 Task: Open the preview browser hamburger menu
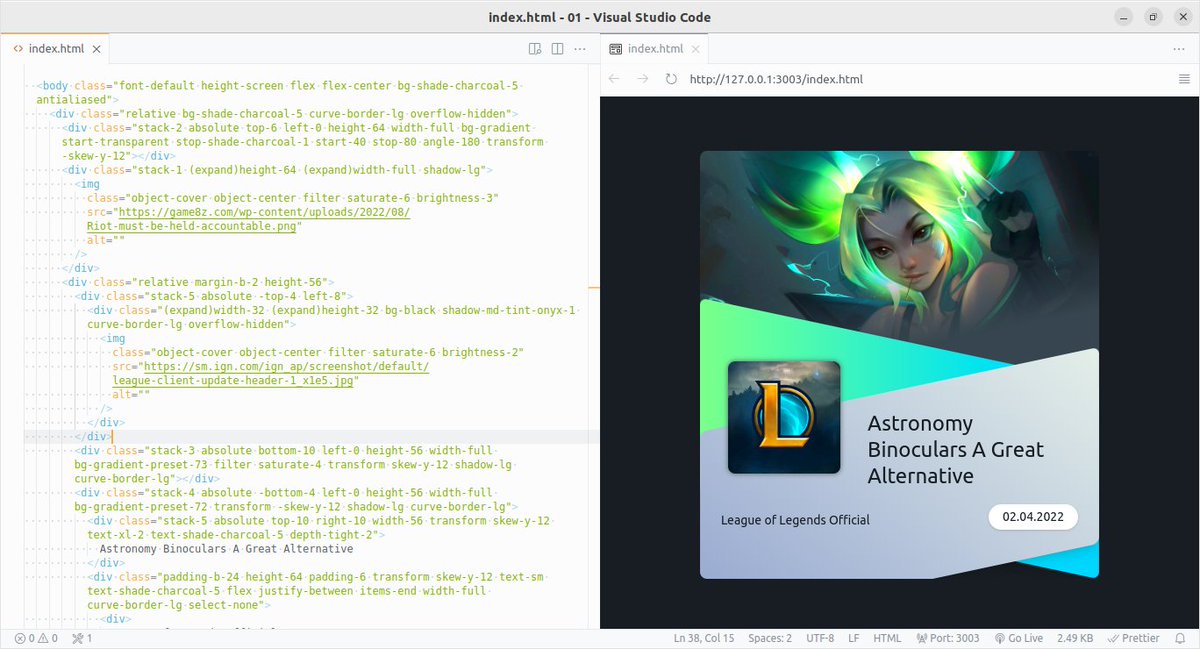[x=1184, y=79]
